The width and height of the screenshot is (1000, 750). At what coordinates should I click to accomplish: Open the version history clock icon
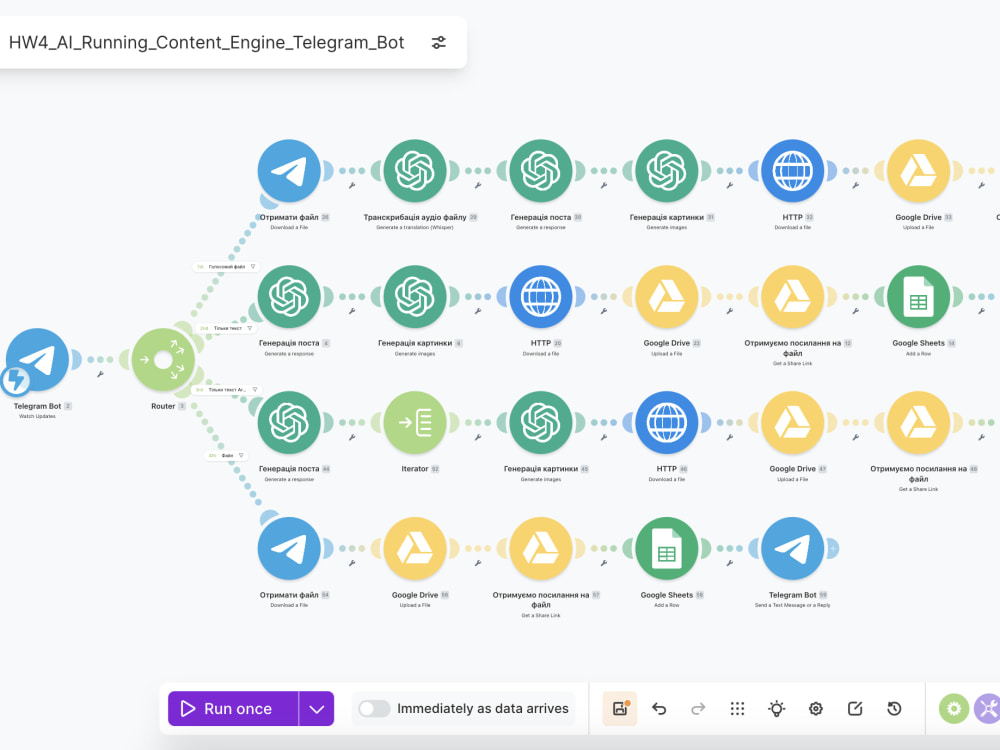click(x=894, y=709)
